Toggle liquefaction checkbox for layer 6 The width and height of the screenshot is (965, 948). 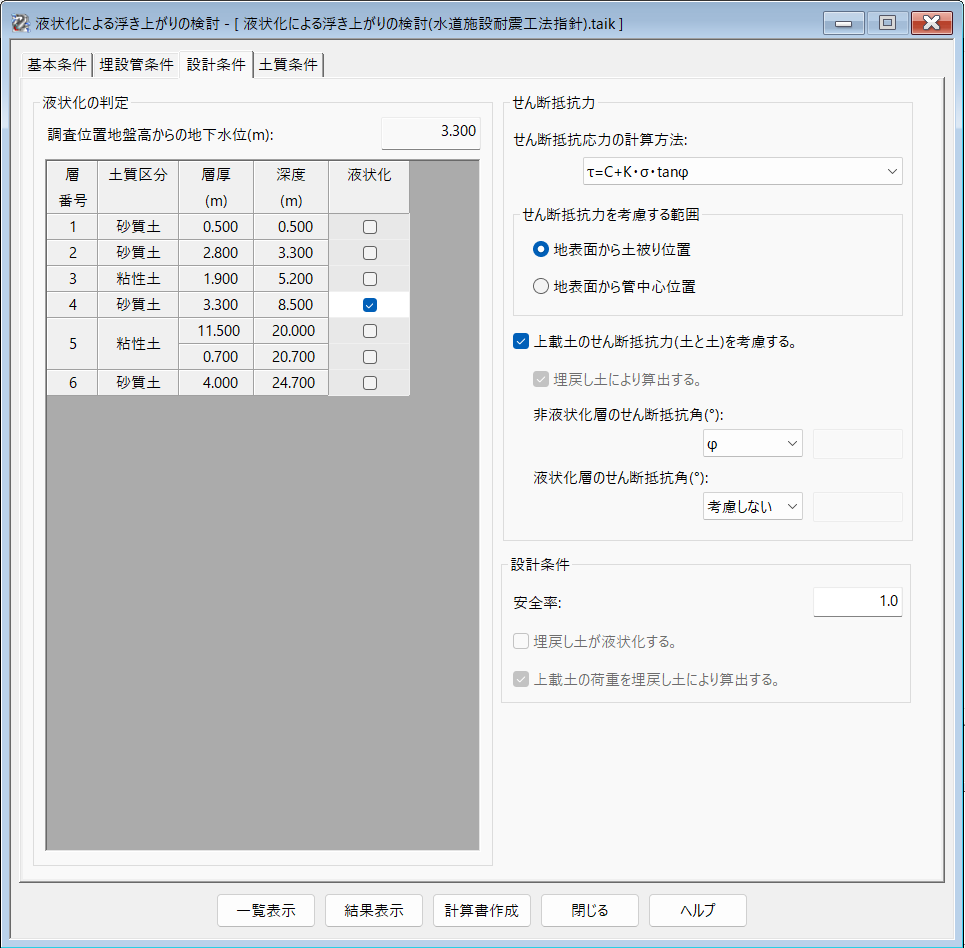tap(369, 382)
